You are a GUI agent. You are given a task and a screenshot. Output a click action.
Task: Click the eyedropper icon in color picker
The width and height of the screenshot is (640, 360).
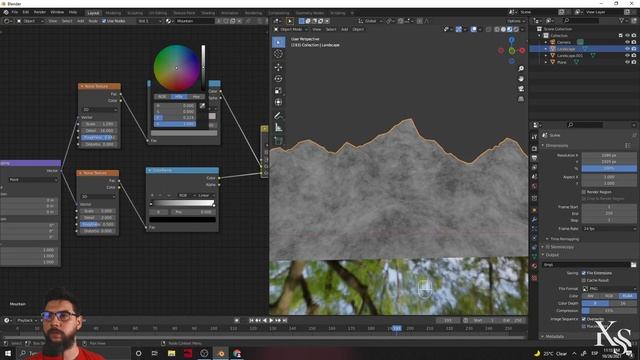pos(202,106)
